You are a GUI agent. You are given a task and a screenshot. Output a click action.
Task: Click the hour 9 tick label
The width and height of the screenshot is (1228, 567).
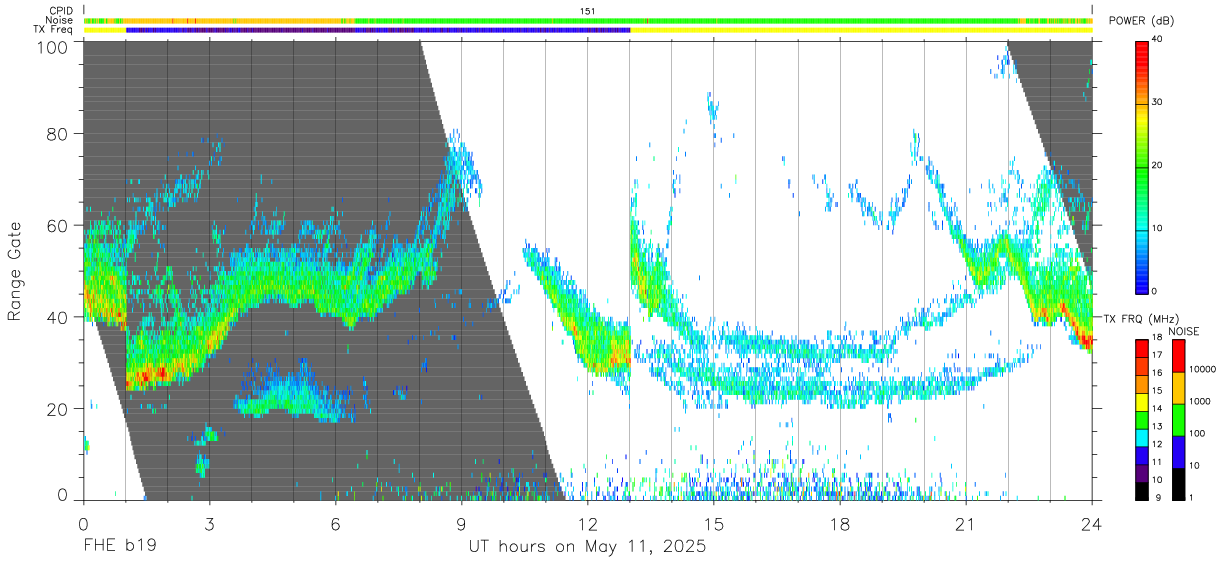(x=461, y=523)
